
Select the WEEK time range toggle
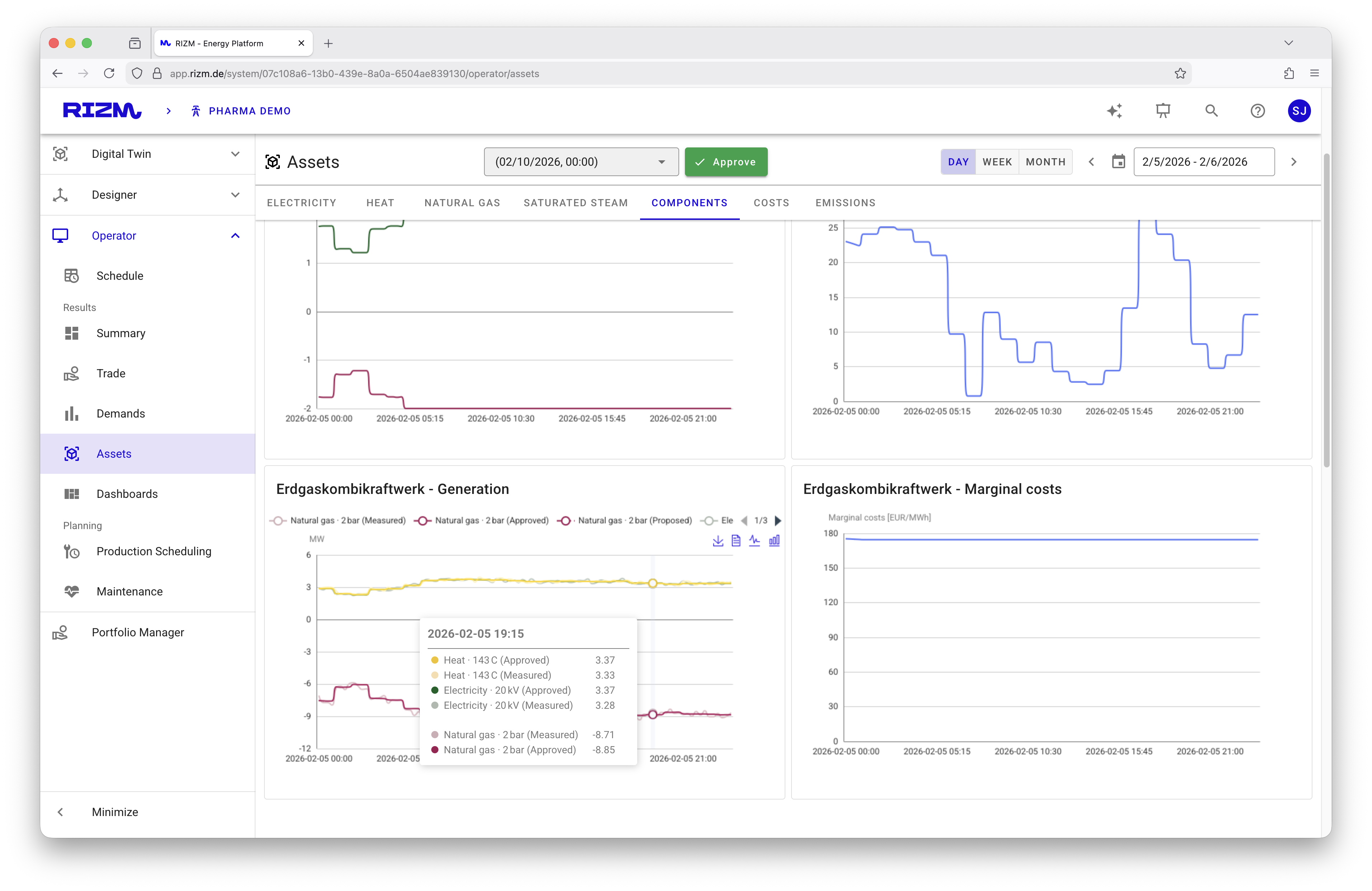coord(997,162)
